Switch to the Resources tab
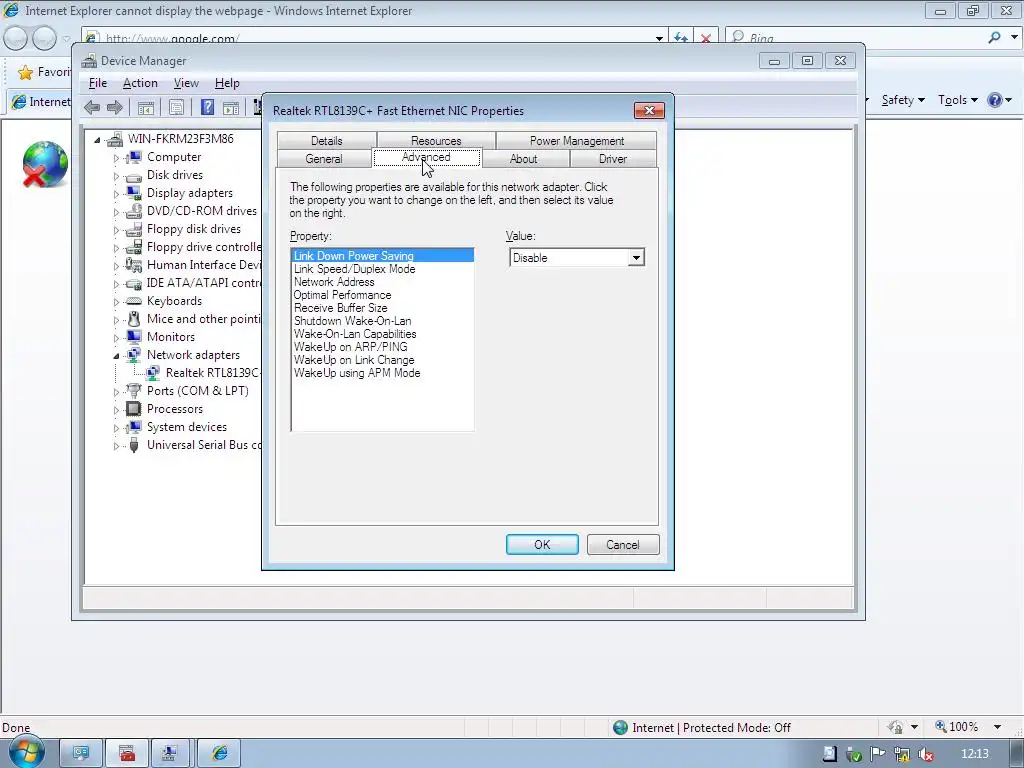Viewport: 1024px width, 768px height. point(436,140)
